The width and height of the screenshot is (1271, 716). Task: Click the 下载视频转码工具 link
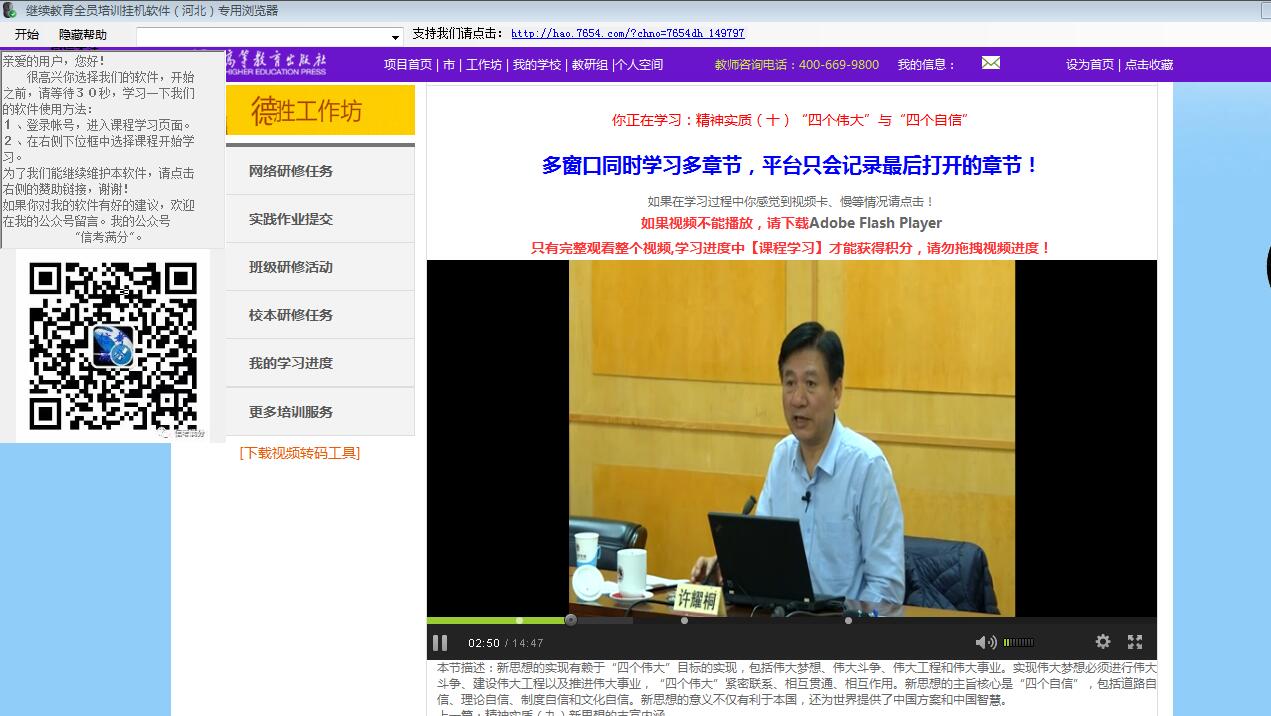(299, 453)
